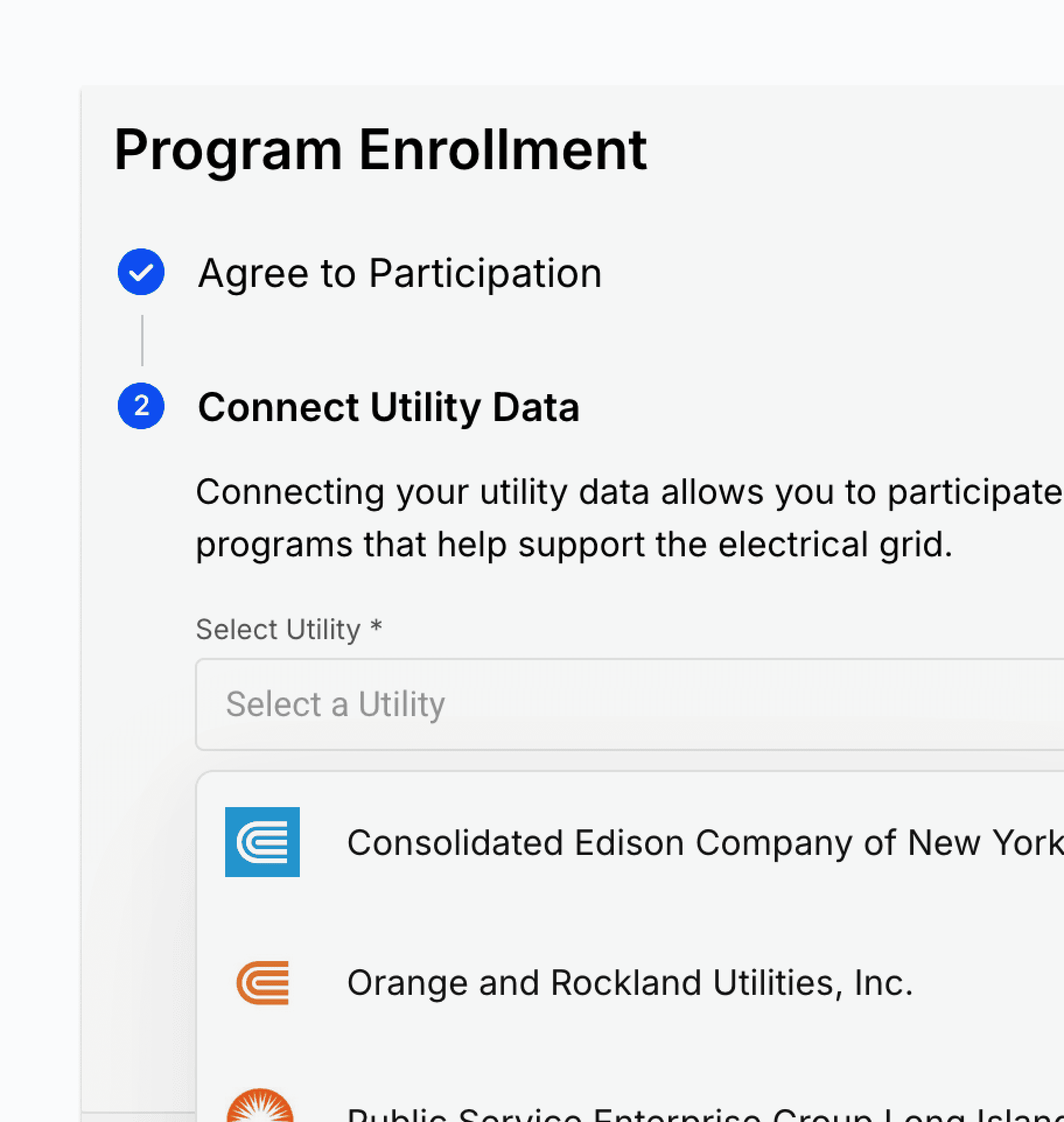
Task: Click the 'Connecting your utility data' description line
Action: pos(628,492)
